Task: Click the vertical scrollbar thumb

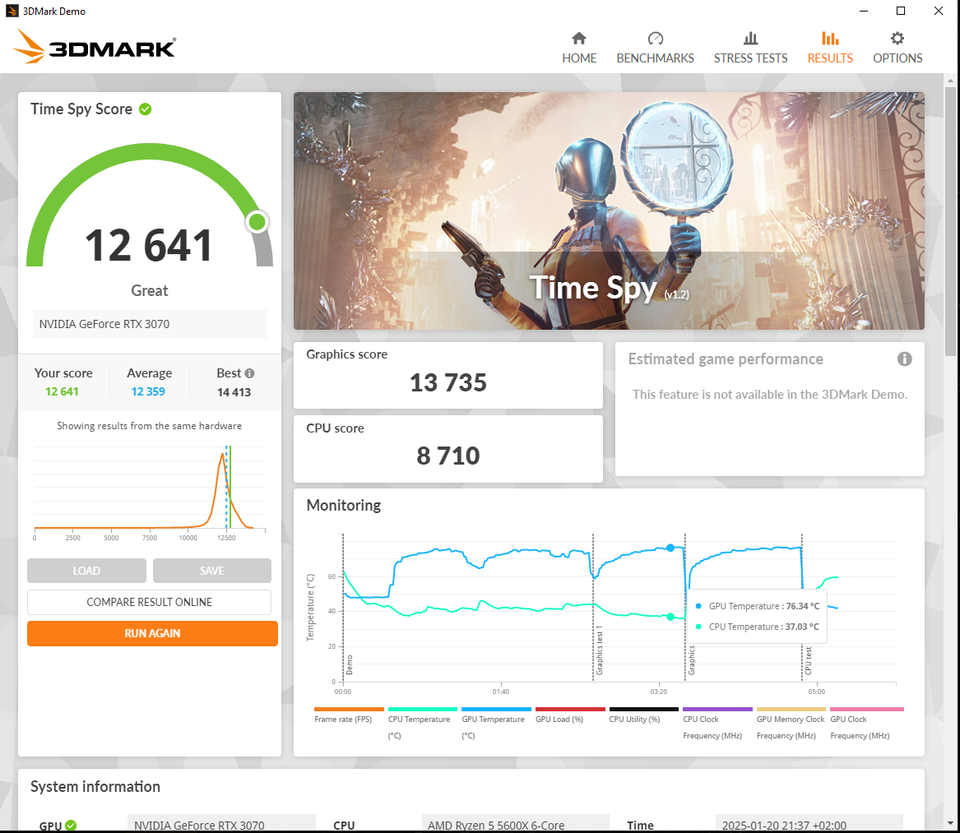Action: (950, 221)
